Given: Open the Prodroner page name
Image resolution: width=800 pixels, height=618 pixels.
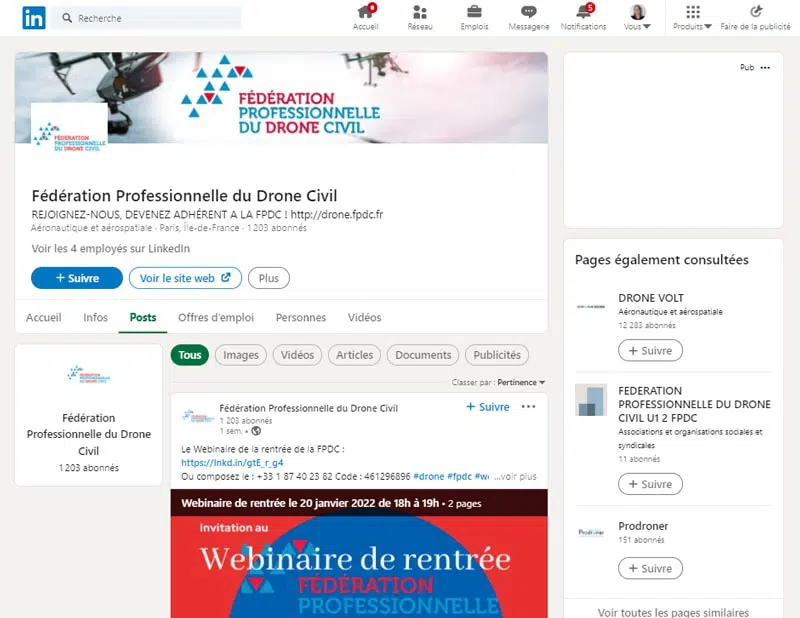Looking at the screenshot, I should [643, 526].
